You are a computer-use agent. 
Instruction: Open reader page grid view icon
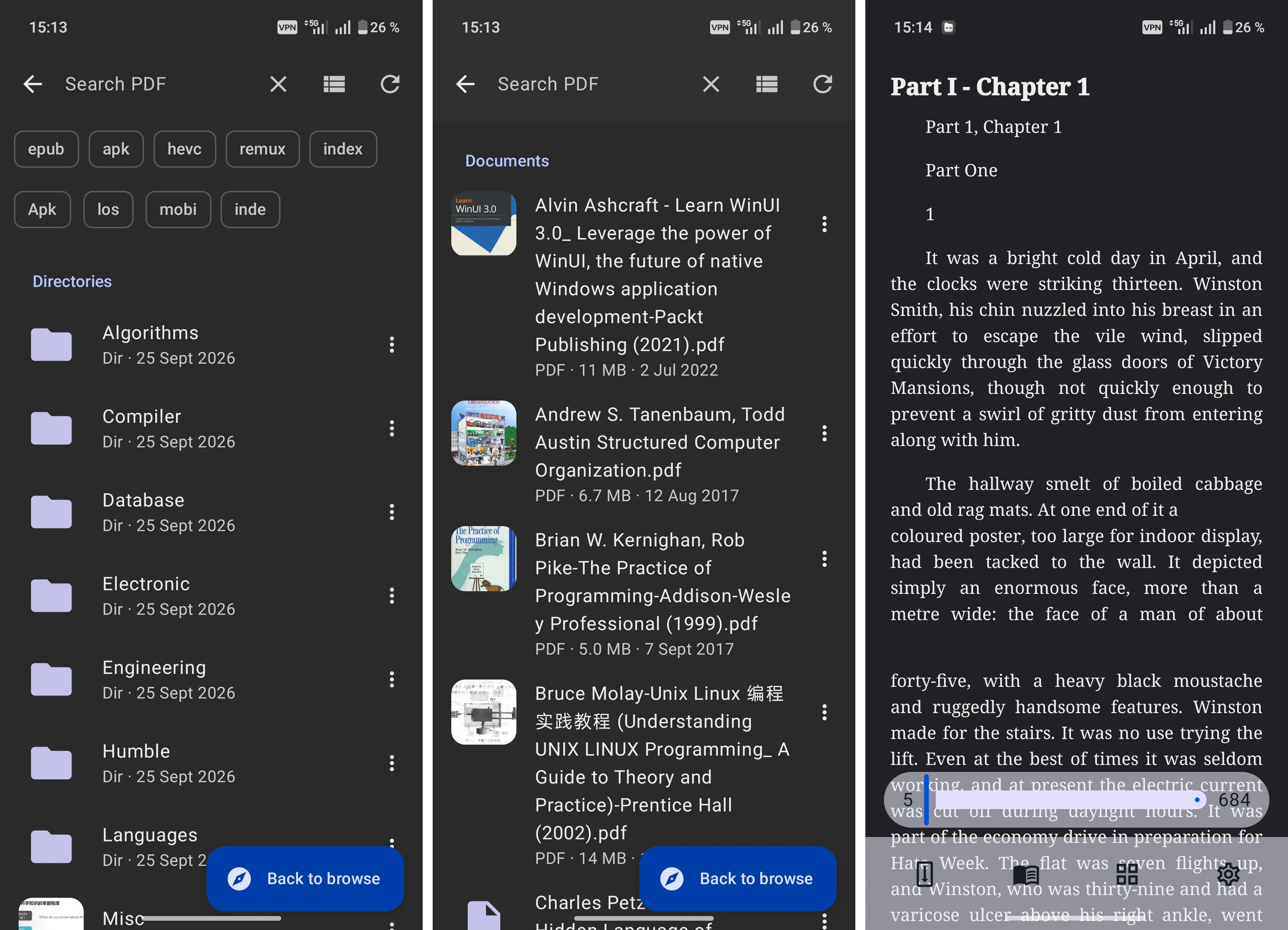tap(1127, 874)
